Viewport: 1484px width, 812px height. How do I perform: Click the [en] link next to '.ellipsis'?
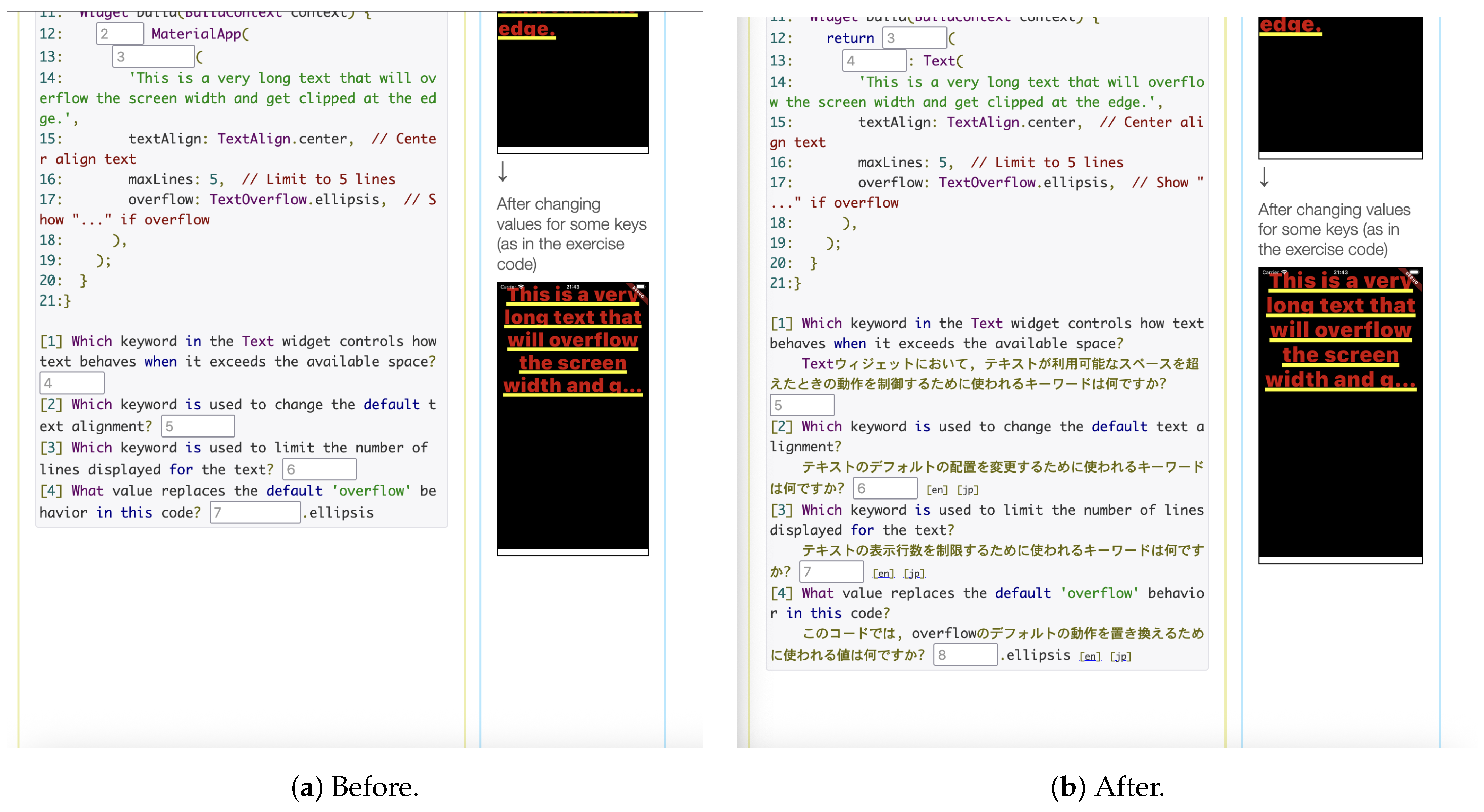pyautogui.click(x=1090, y=656)
